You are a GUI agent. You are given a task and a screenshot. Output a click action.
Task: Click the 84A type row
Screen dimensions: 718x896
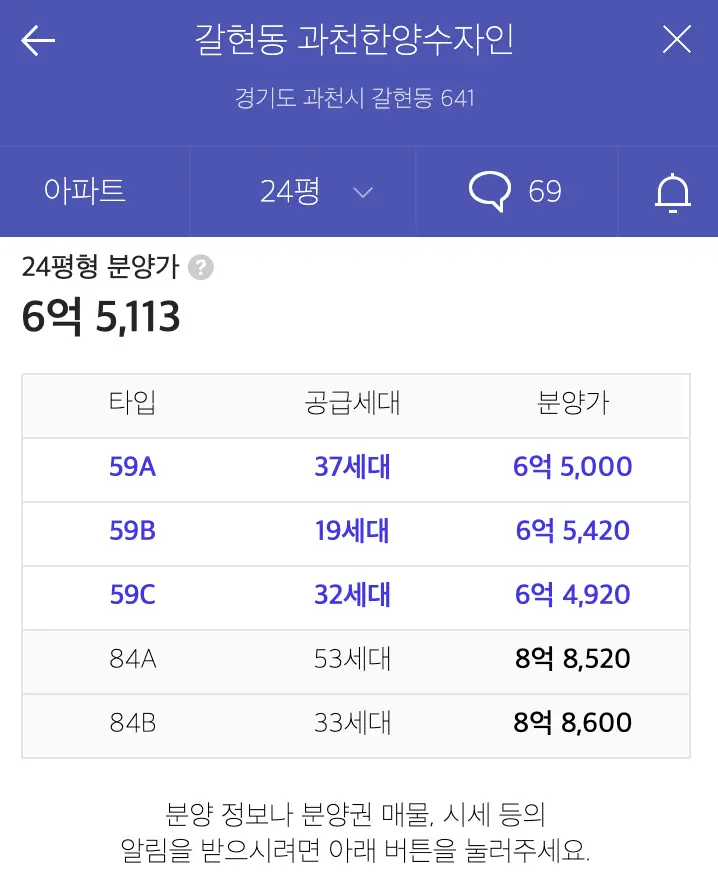(x=133, y=659)
